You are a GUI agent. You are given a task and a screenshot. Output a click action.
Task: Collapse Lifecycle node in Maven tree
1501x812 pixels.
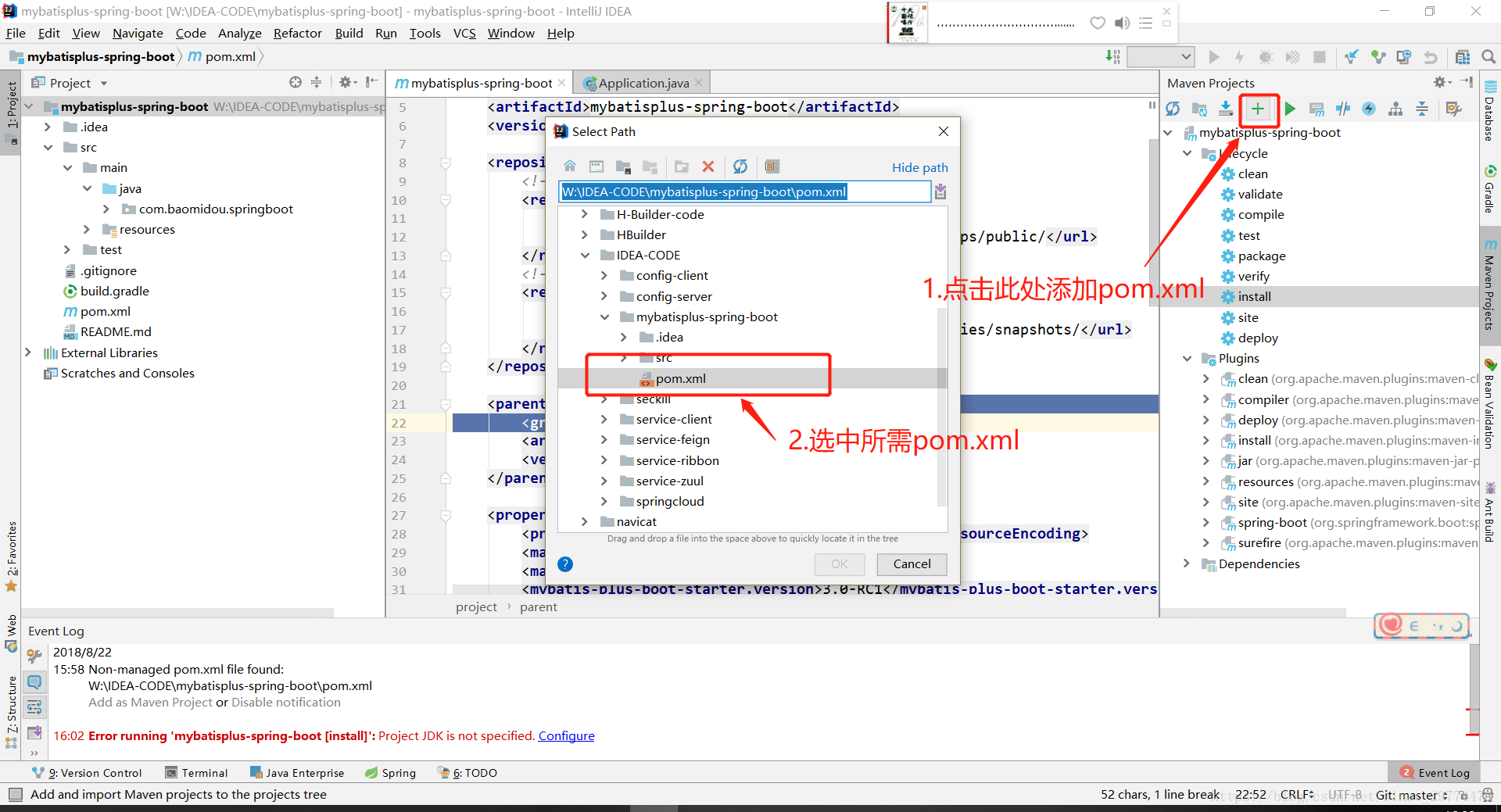1188,154
